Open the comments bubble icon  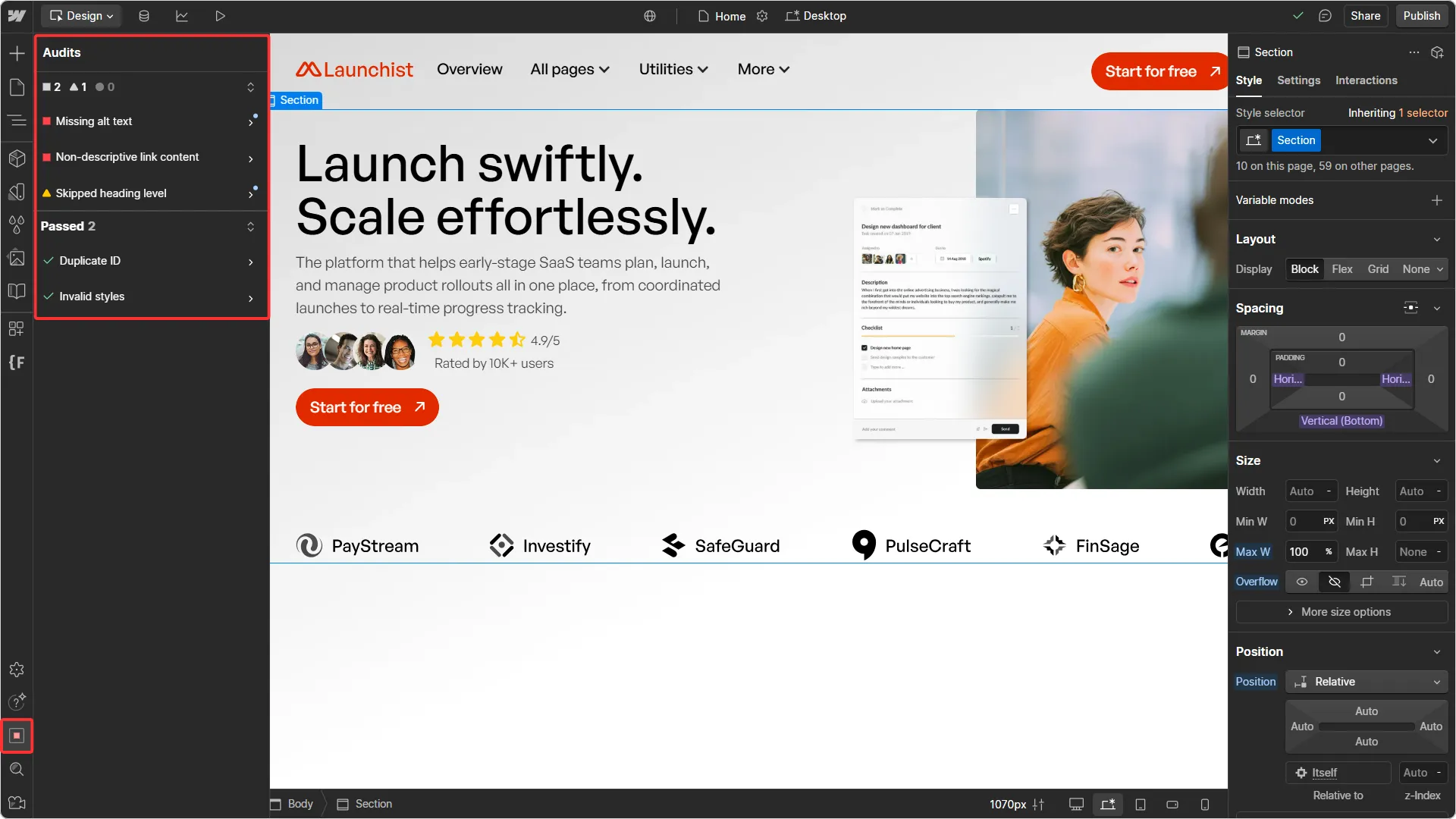1325,16
